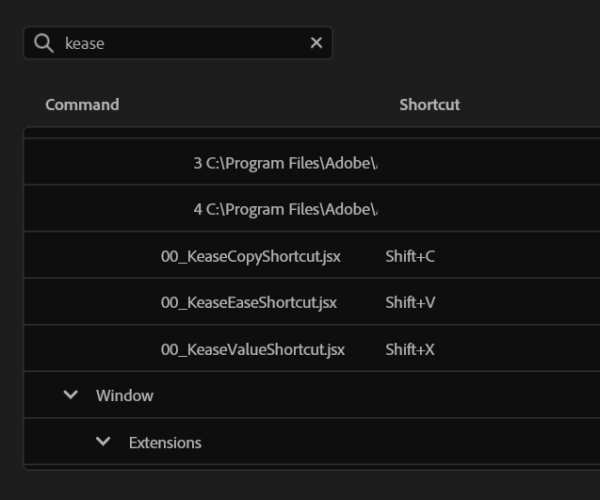The height and width of the screenshot is (500, 600).
Task: Collapse the Window group chevron
Action: [71, 394]
